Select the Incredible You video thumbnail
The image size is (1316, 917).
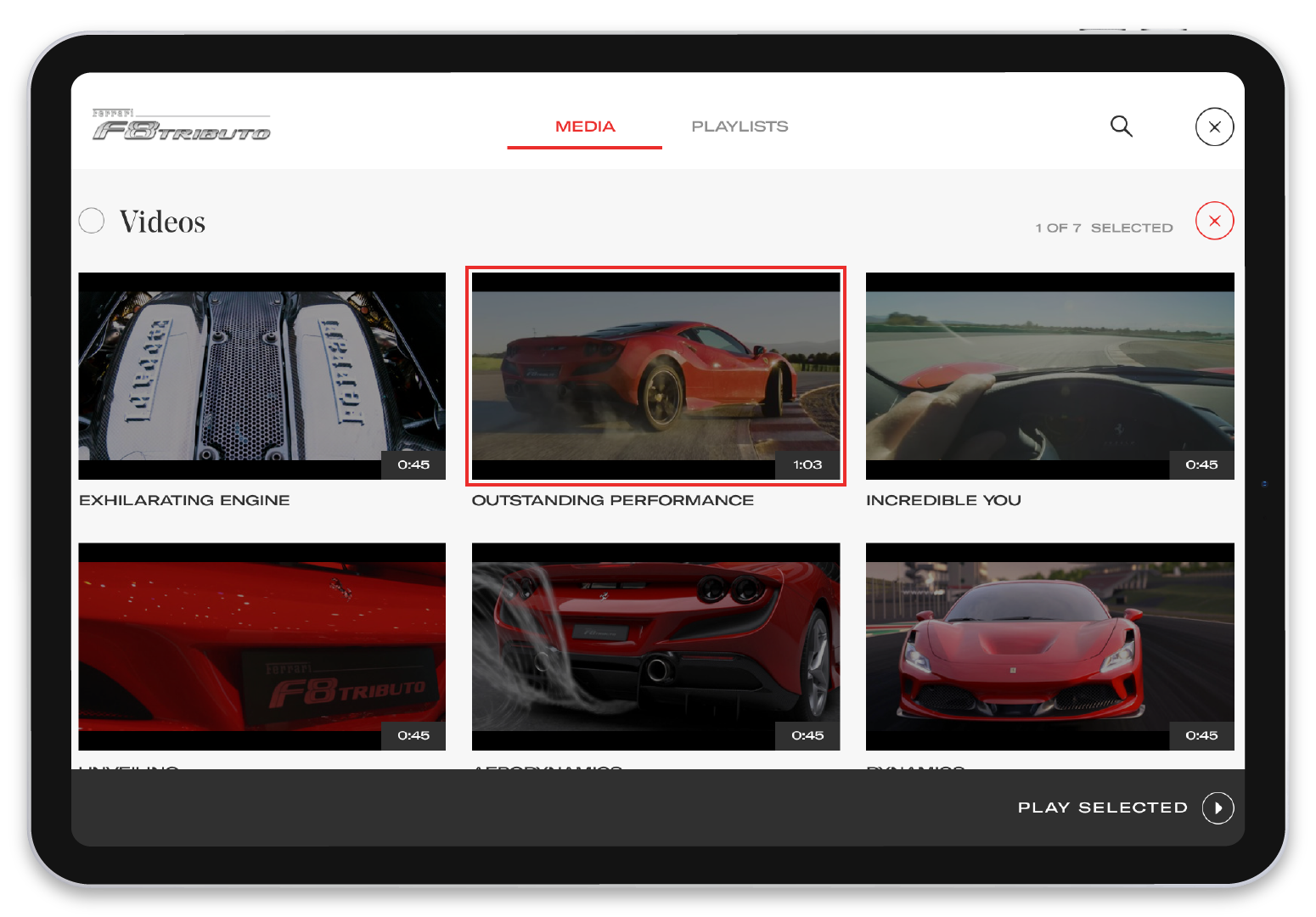point(1049,376)
